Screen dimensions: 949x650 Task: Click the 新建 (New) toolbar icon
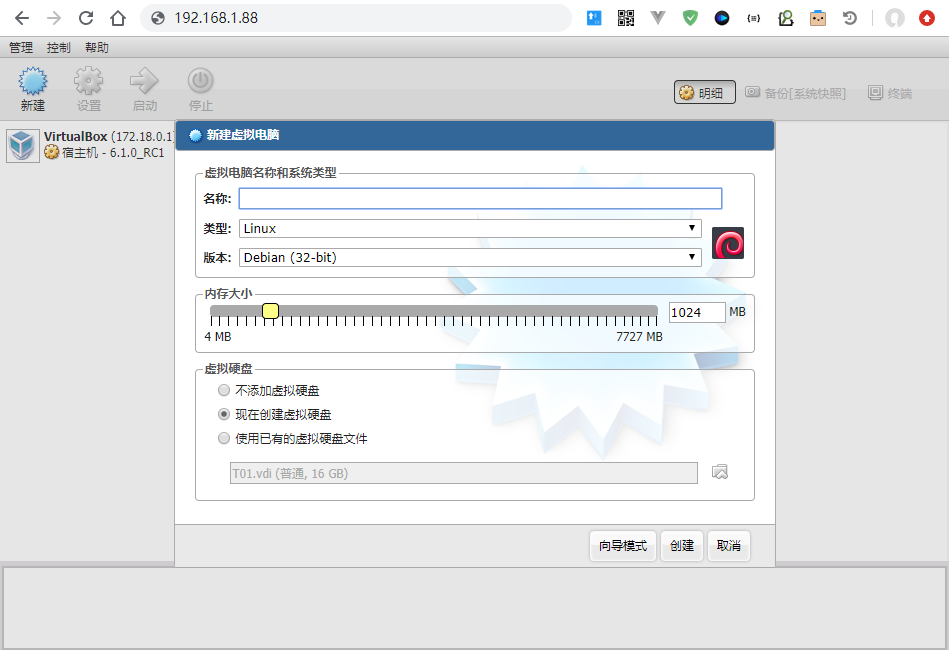click(33, 82)
